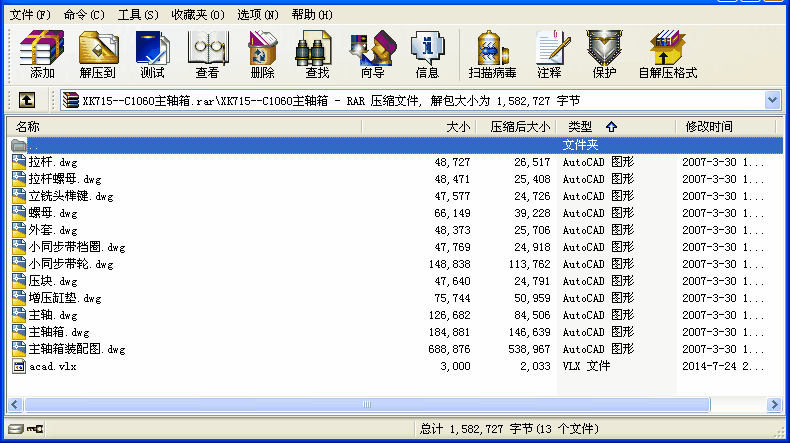
Task: Open the 工具(S) menu
Action: 137,15
